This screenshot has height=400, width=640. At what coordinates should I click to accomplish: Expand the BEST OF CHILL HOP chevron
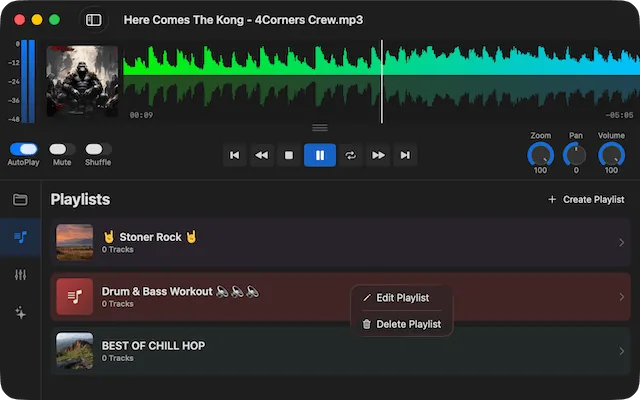click(x=621, y=351)
